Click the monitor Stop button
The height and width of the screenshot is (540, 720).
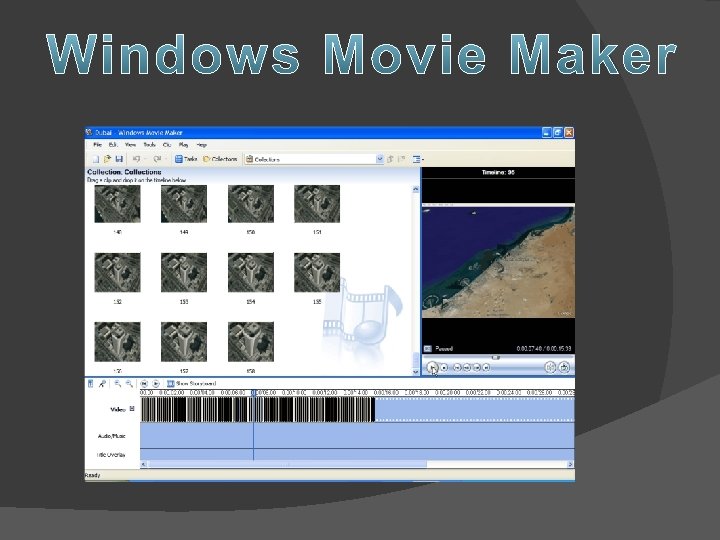[x=444, y=367]
